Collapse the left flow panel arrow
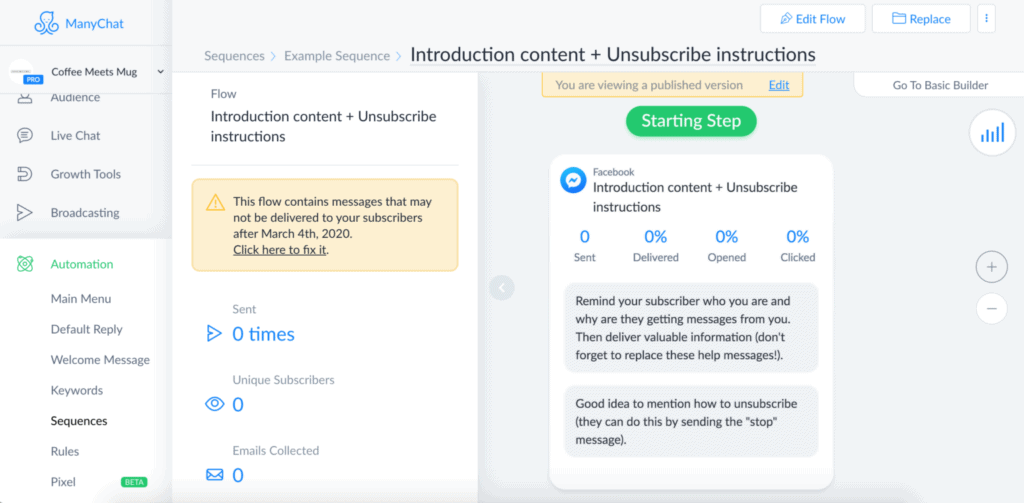The width and height of the screenshot is (1024, 503). (x=502, y=287)
